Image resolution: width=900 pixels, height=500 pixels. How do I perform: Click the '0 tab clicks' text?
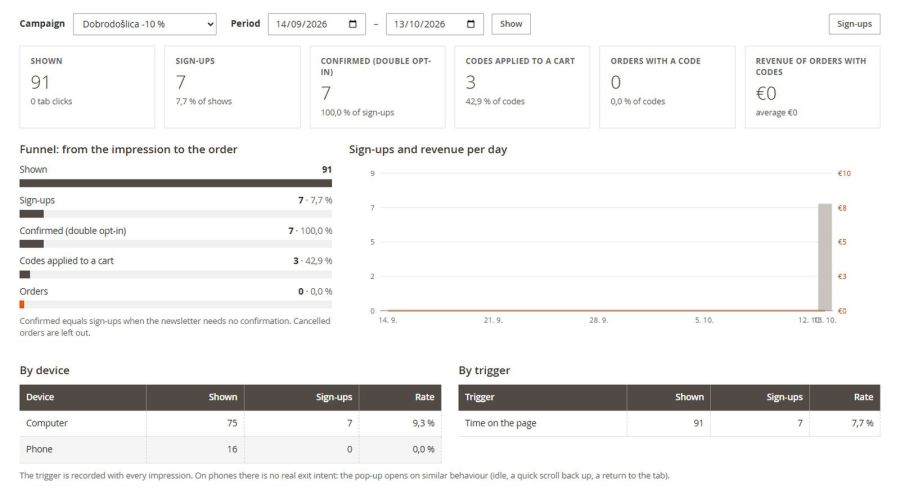tap(52, 102)
